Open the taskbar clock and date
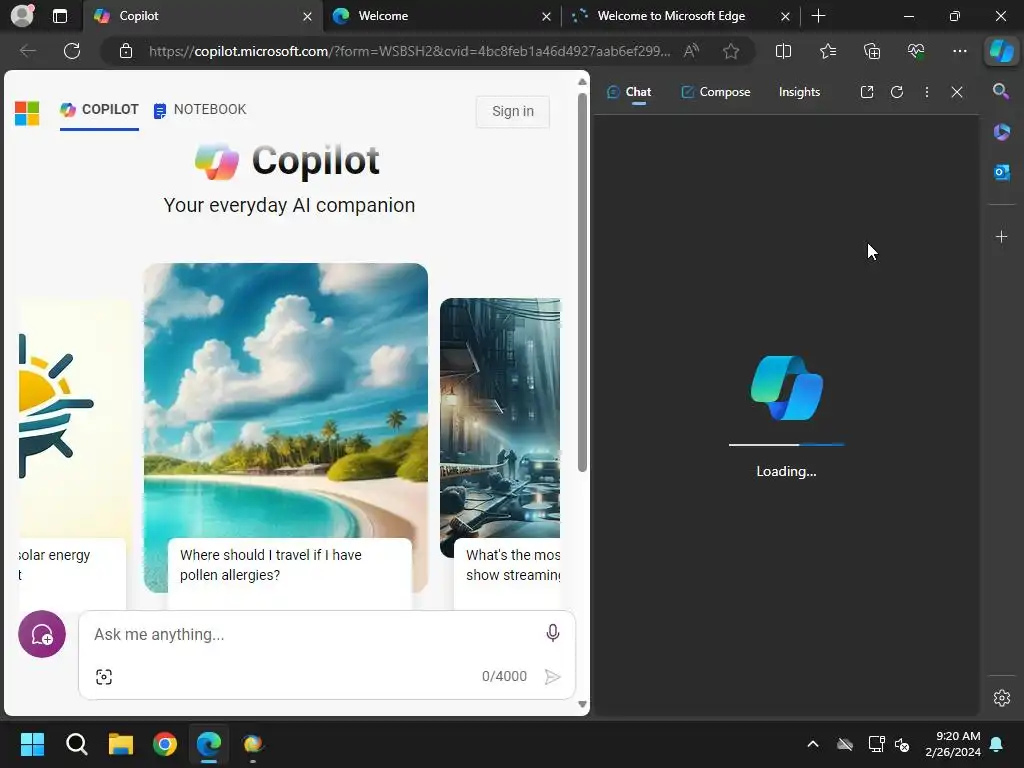Image resolution: width=1024 pixels, height=768 pixels. tap(953, 744)
